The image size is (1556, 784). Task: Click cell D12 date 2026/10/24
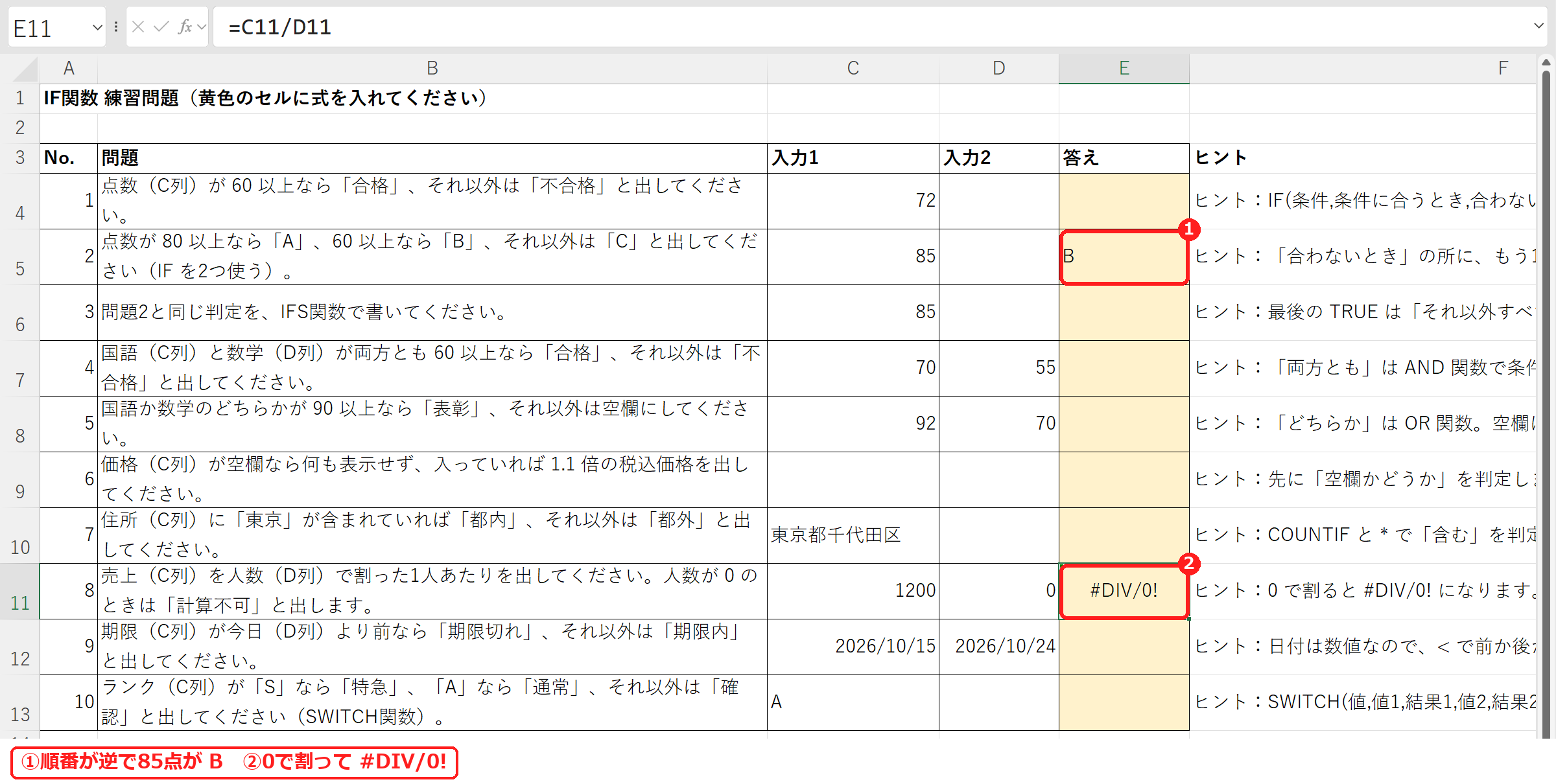pyautogui.click(x=999, y=647)
